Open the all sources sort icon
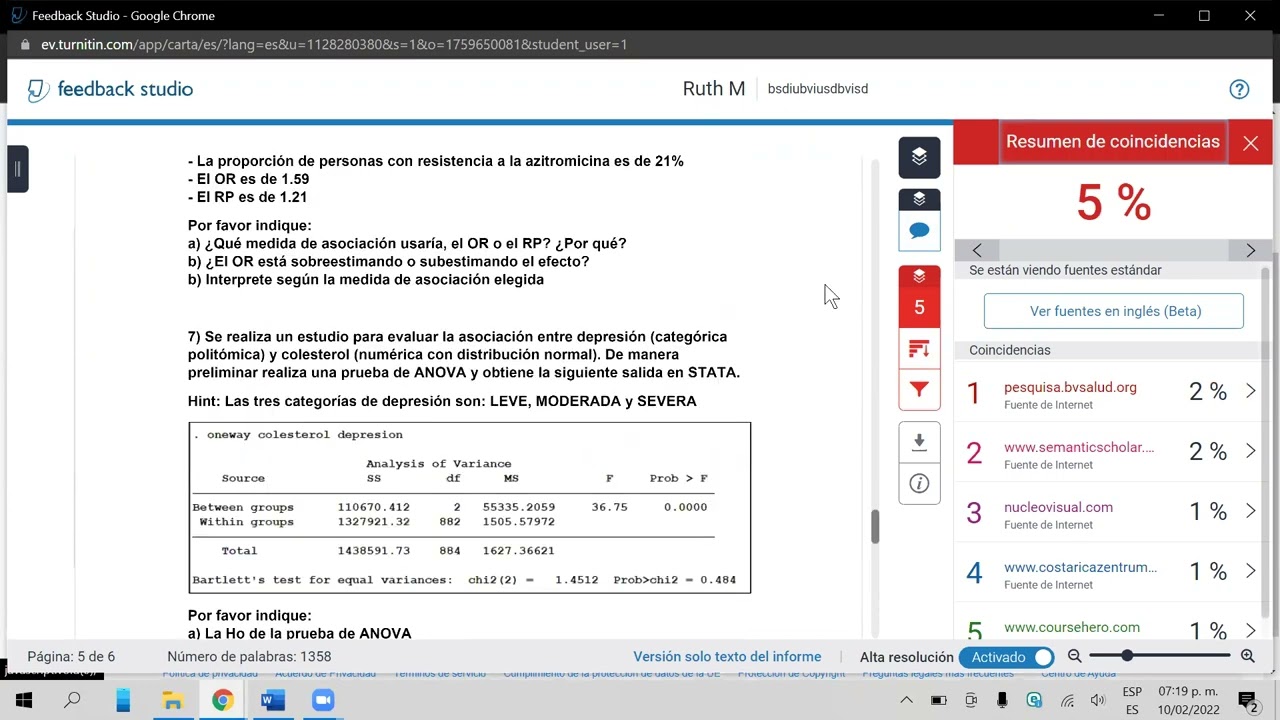This screenshot has height=720, width=1280. click(919, 349)
